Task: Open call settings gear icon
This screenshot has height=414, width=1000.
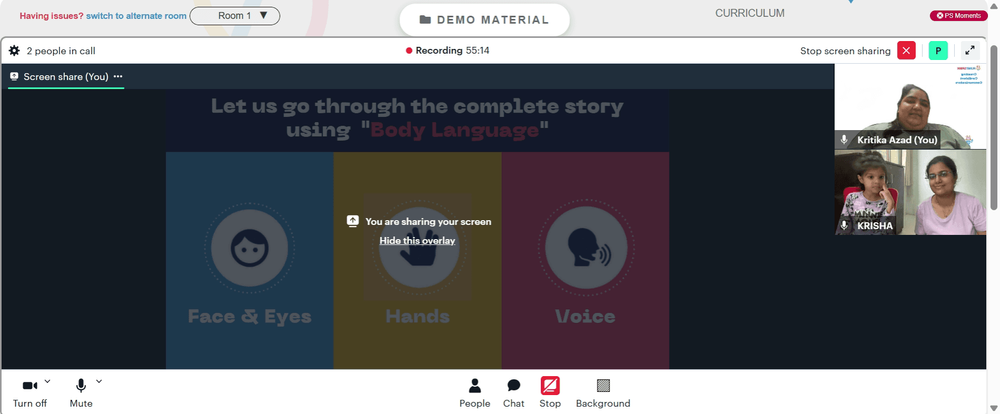Action: 14,50
